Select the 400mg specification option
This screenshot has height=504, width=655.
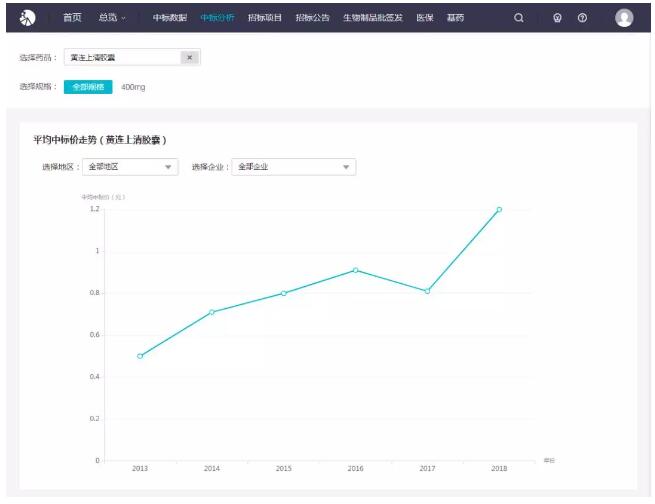click(x=133, y=87)
